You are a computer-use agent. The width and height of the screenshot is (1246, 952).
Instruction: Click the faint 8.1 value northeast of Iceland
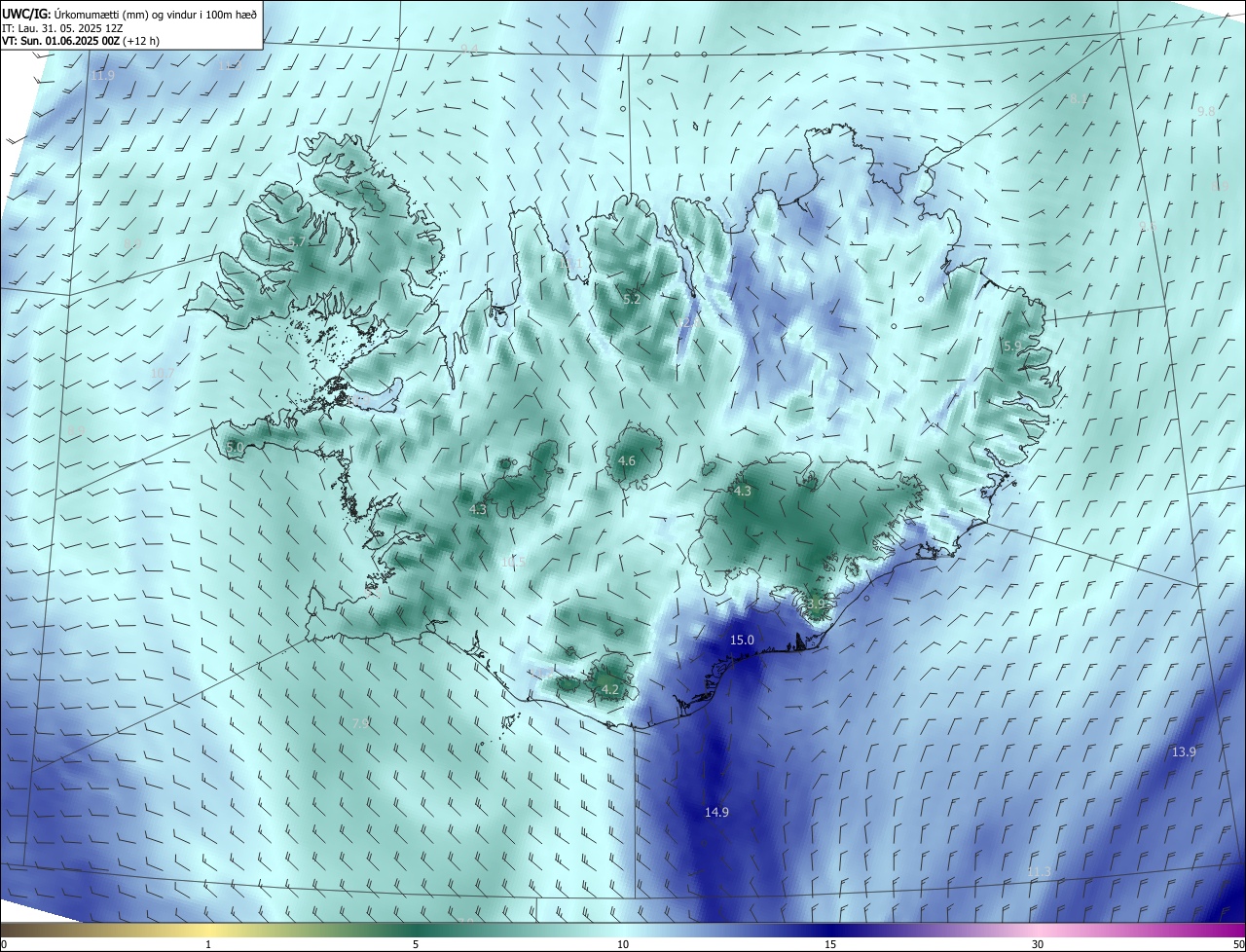point(1079,98)
